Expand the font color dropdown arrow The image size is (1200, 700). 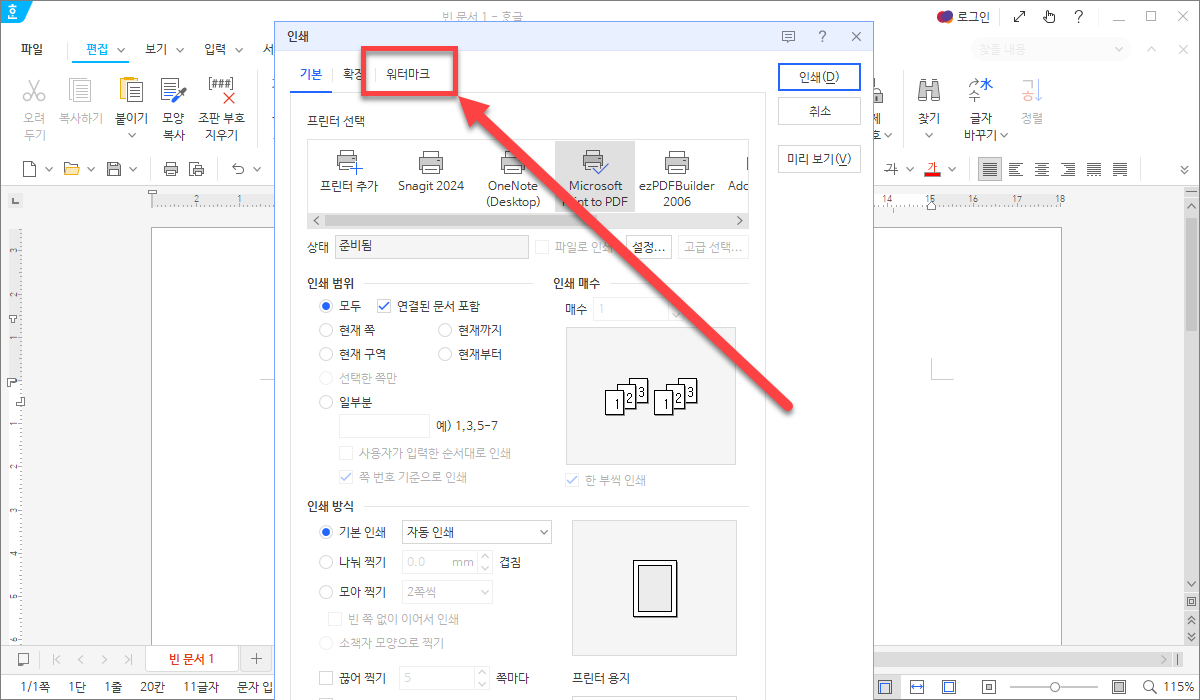pyautogui.click(x=952, y=169)
